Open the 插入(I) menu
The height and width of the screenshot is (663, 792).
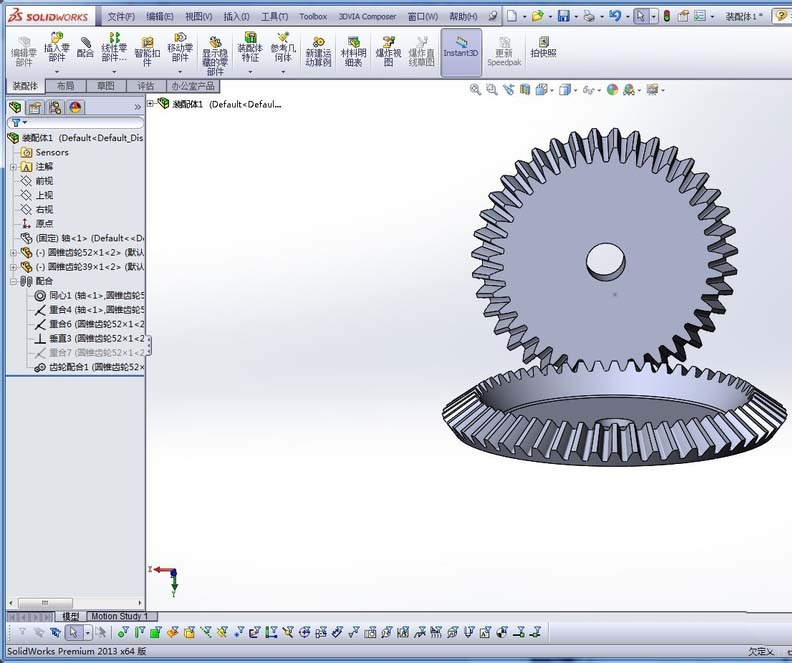point(236,17)
